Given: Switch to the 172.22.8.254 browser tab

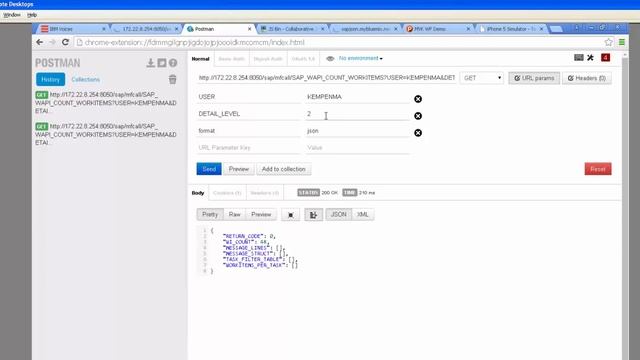Looking at the screenshot, I should [146, 29].
